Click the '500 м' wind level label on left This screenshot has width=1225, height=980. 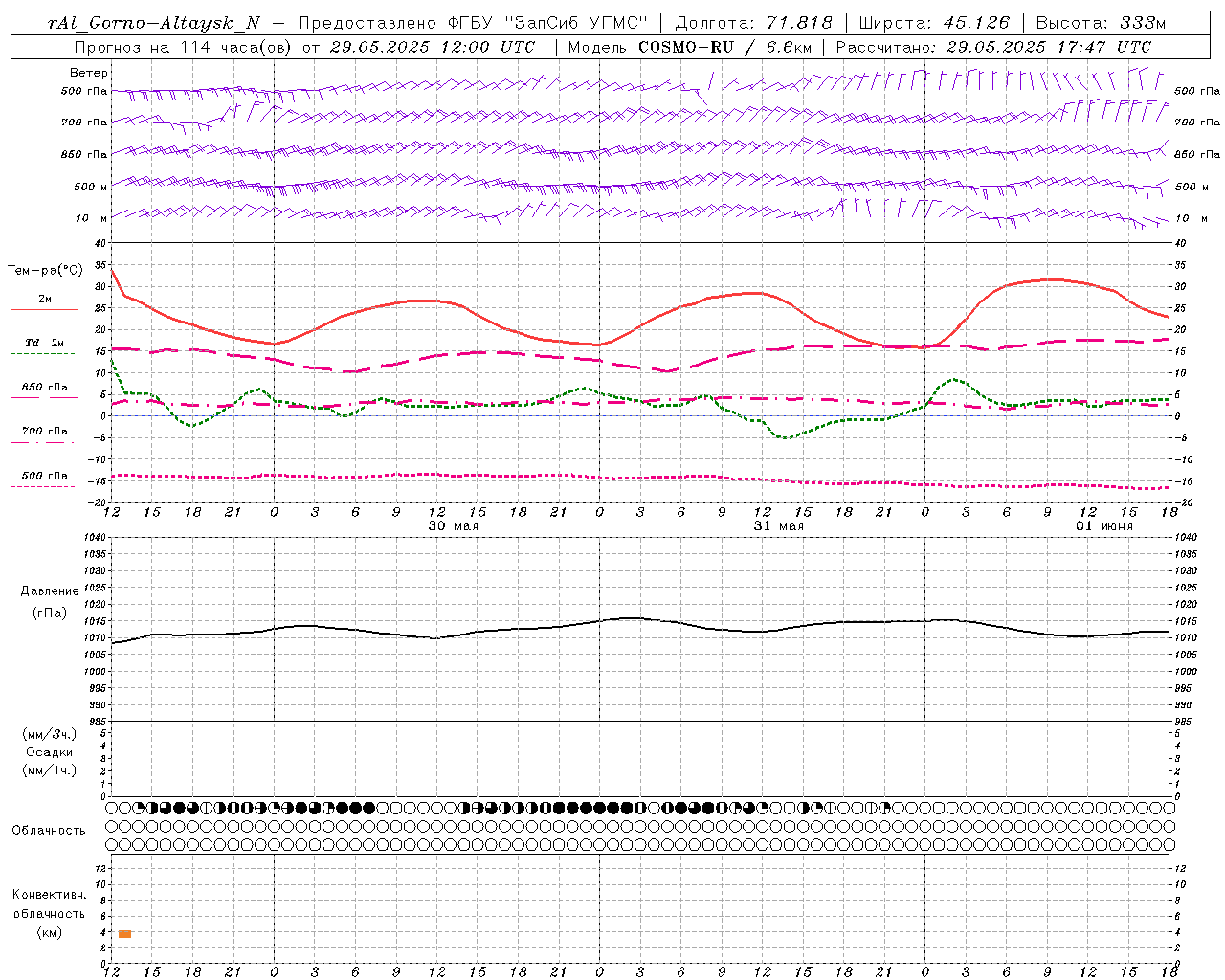[x=91, y=187]
